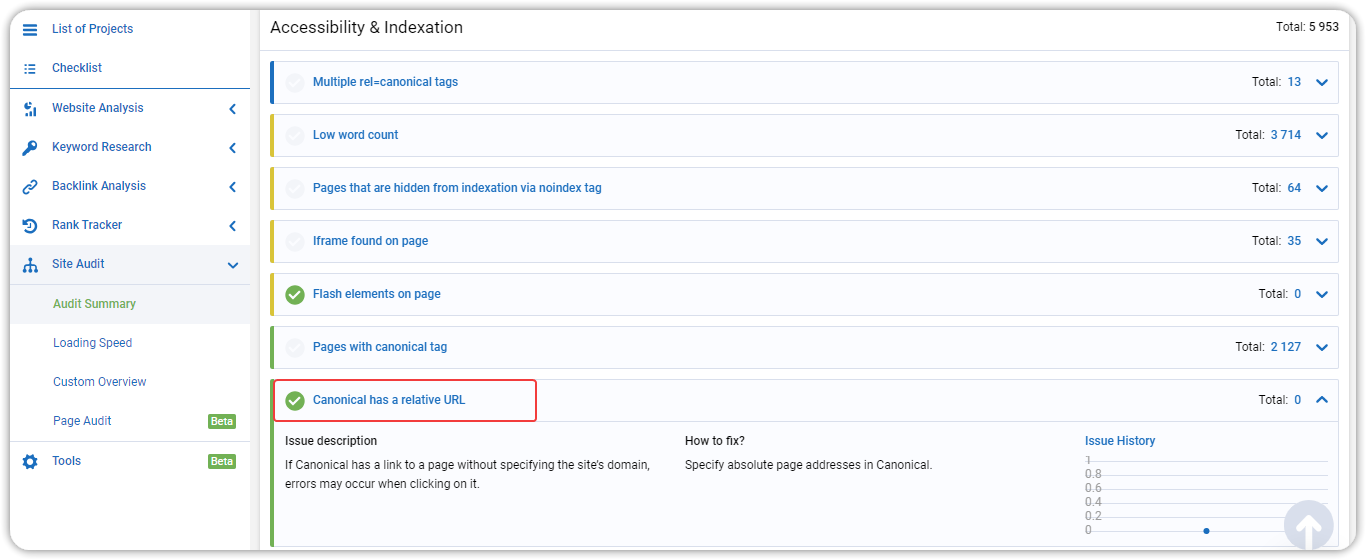Click the Tools gear icon
Screen dimensions: 1366x560
[30, 461]
